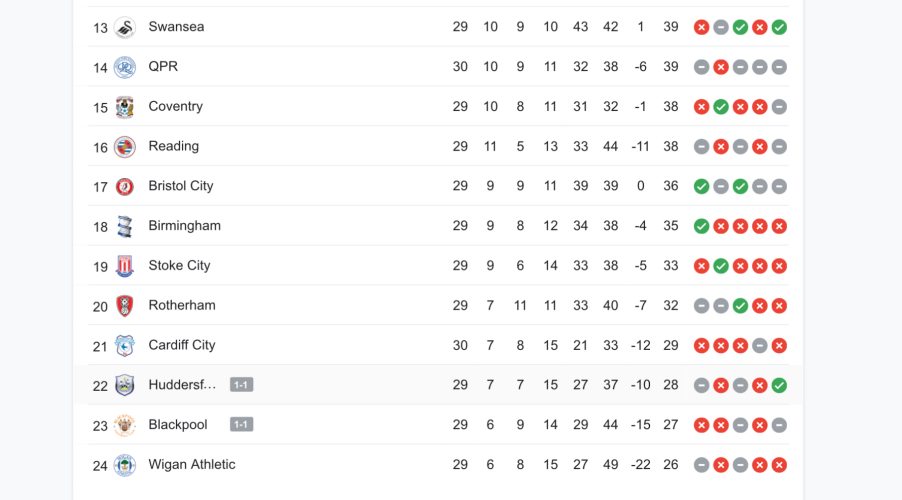Open the Blackpool team name link
902x500 pixels.
[x=178, y=425]
